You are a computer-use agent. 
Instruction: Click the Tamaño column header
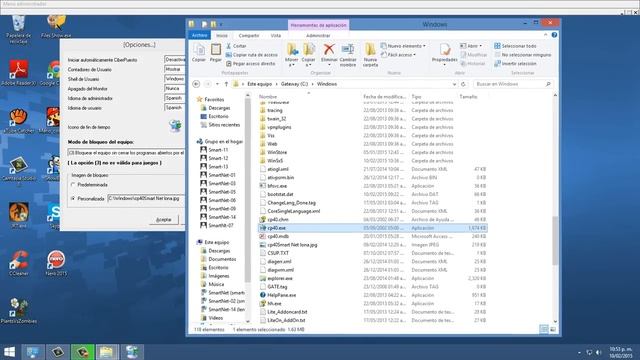468,97
